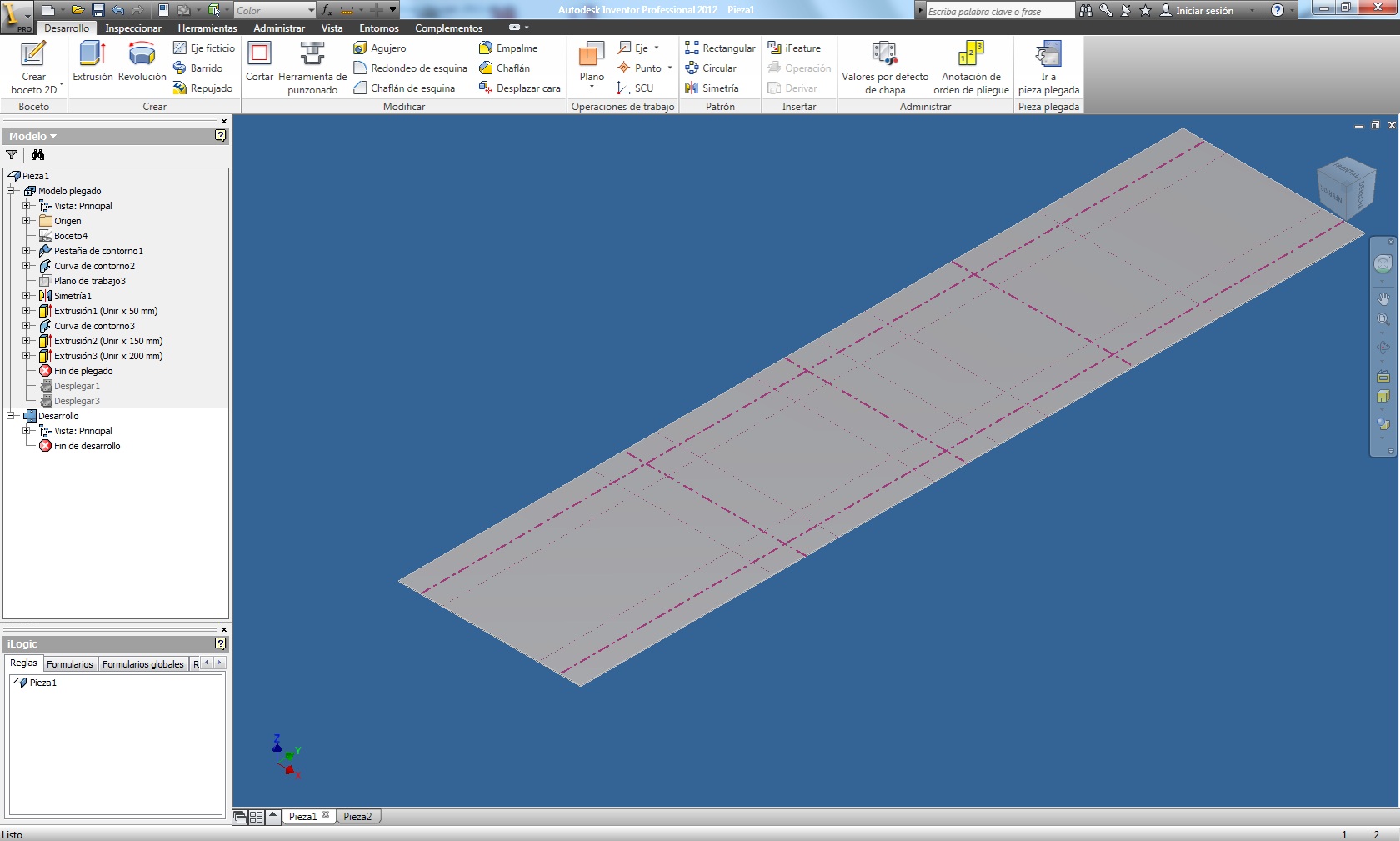Click the ViewCube in the viewport
Screen dimensions: 1400x841
(x=1345, y=188)
